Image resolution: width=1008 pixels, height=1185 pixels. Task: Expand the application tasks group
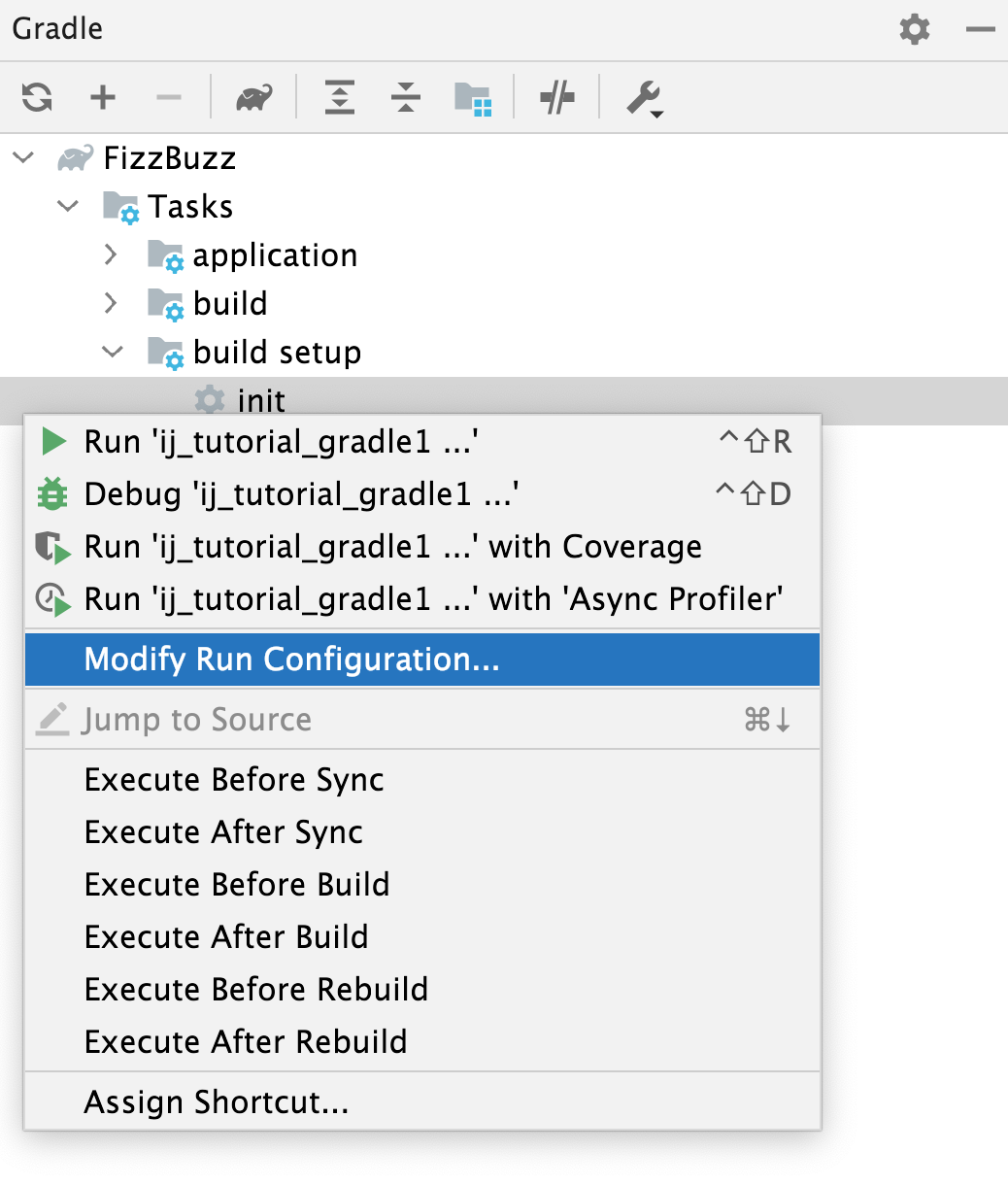click(110, 254)
